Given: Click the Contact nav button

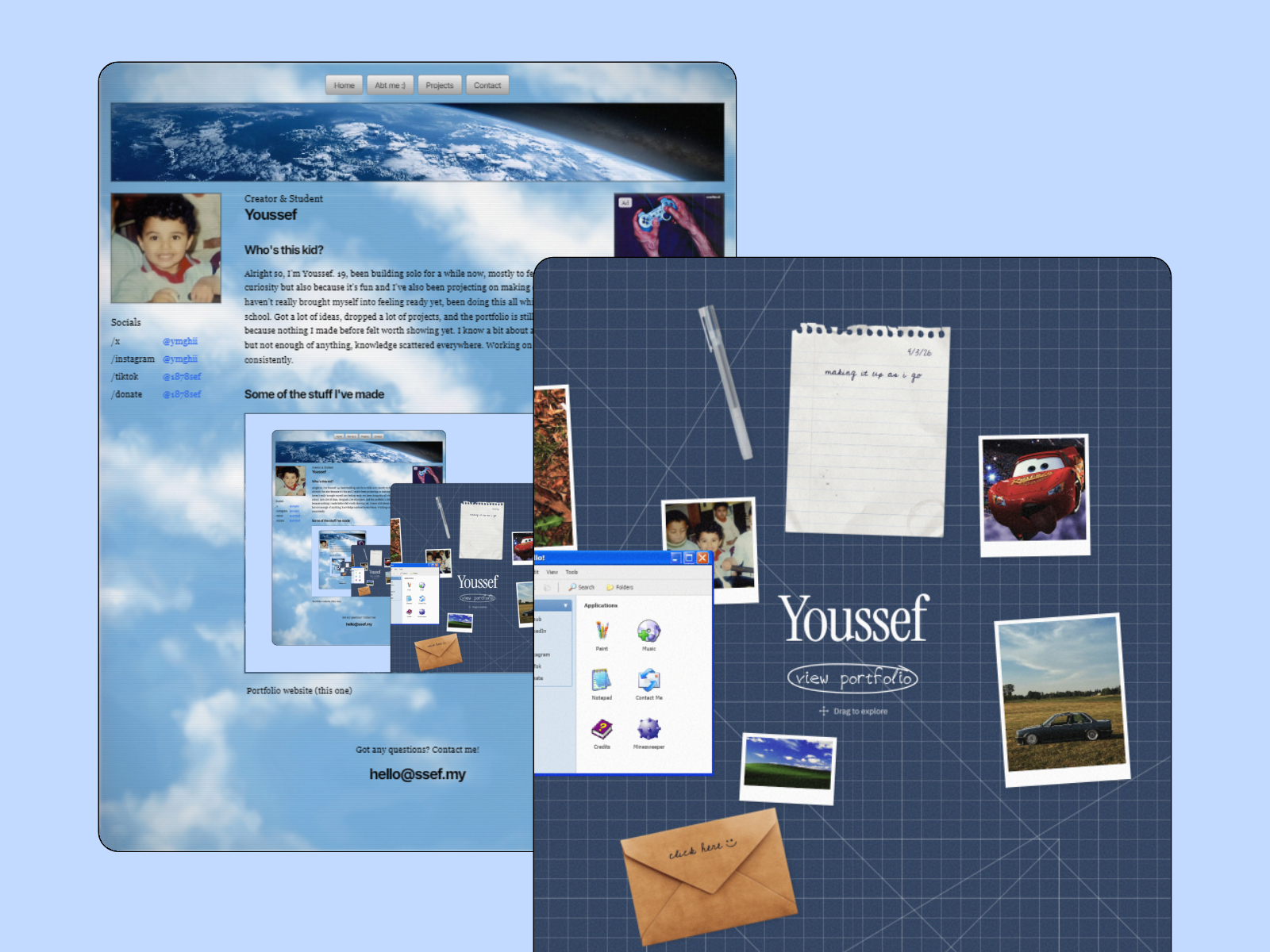Looking at the screenshot, I should tap(487, 86).
